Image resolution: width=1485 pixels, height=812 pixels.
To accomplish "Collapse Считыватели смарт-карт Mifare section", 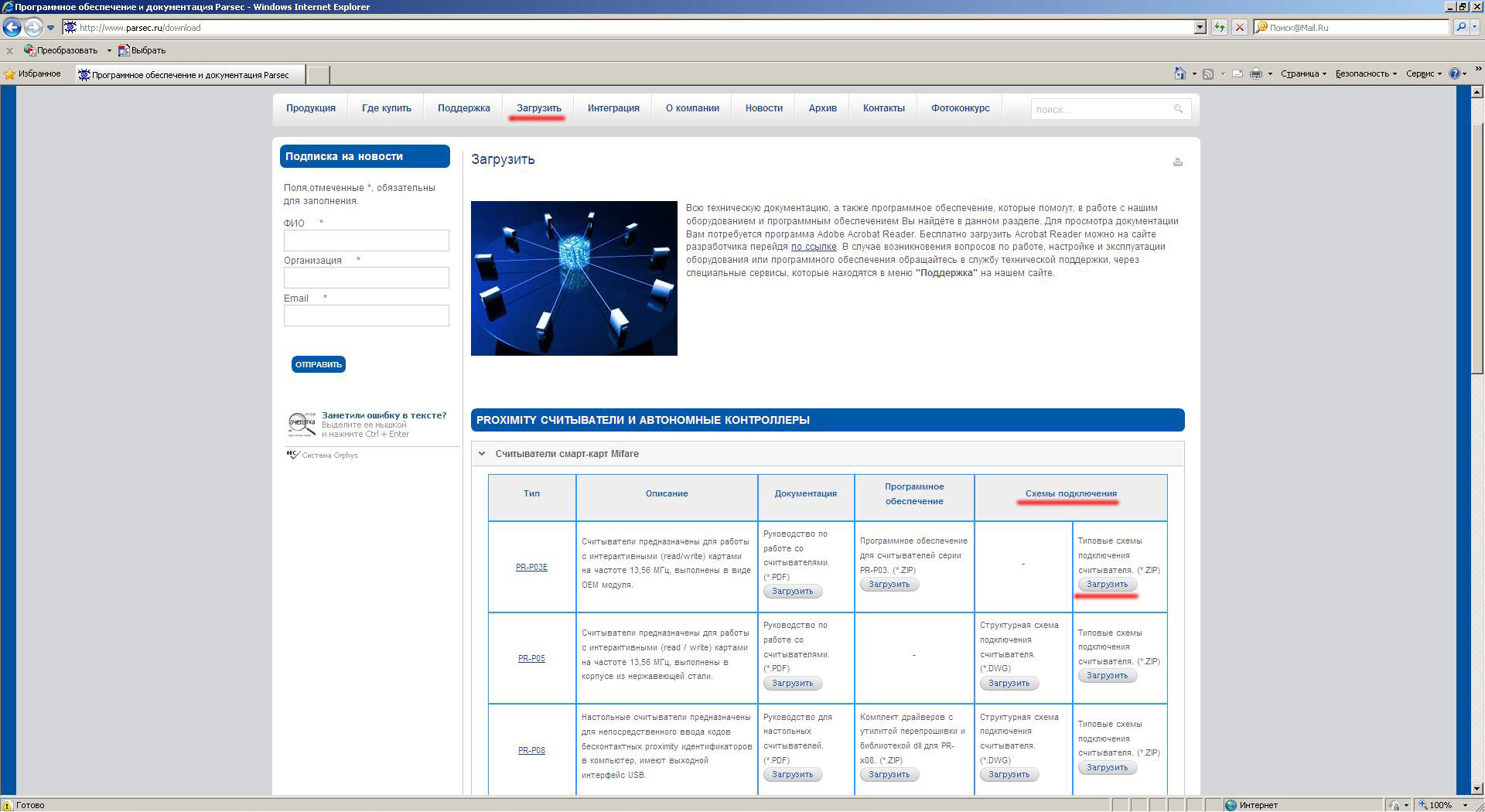I will 828,454.
